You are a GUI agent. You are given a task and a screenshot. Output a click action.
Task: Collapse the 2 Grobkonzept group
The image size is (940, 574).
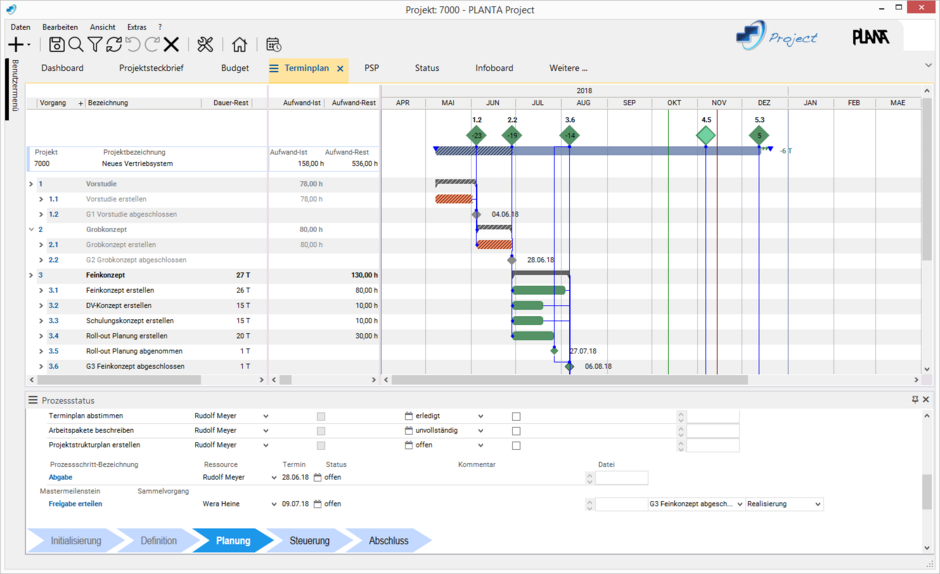point(31,229)
